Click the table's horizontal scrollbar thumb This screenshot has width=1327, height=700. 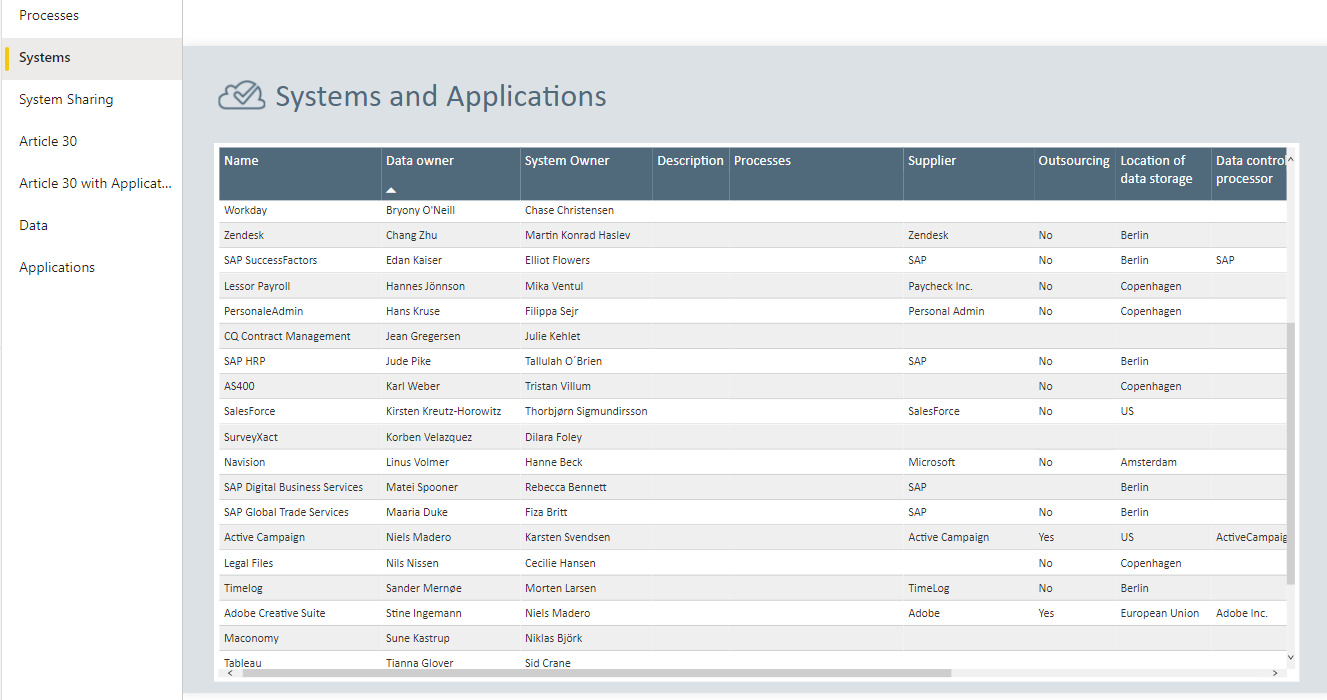click(x=596, y=673)
